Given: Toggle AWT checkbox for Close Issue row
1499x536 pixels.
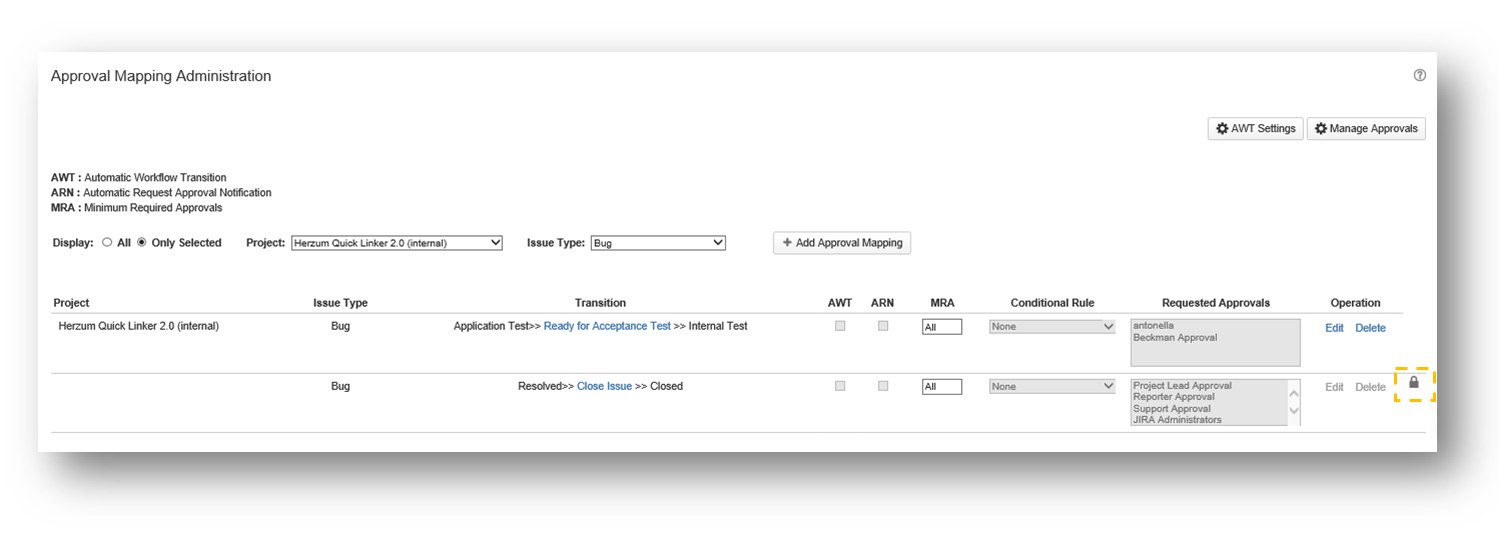Looking at the screenshot, I should click(x=840, y=386).
